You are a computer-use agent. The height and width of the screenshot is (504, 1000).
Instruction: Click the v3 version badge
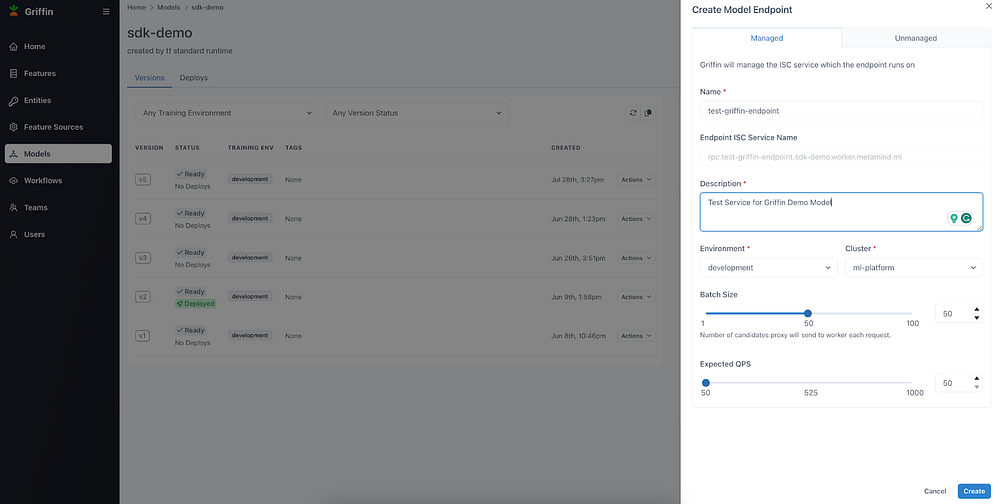coord(142,258)
